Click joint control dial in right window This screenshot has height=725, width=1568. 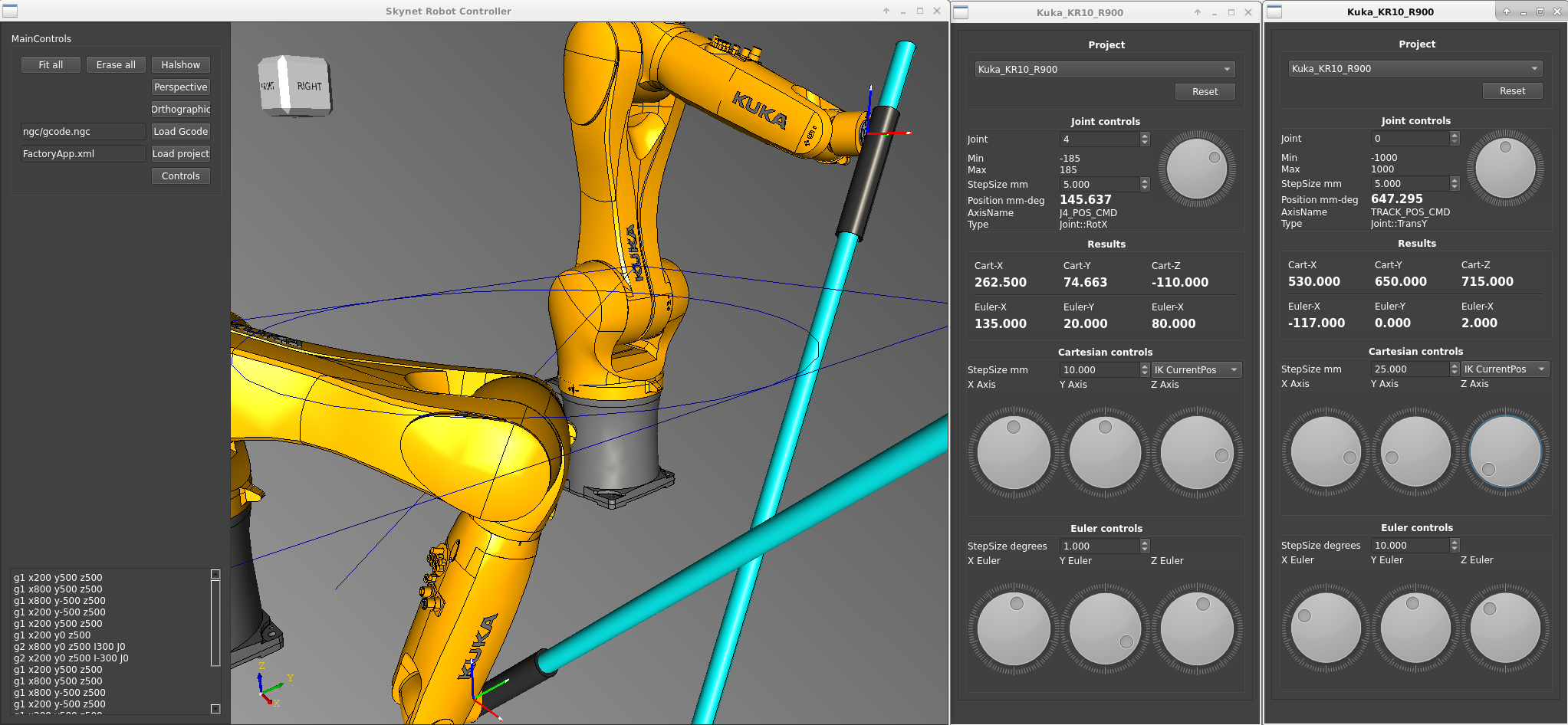point(1505,168)
